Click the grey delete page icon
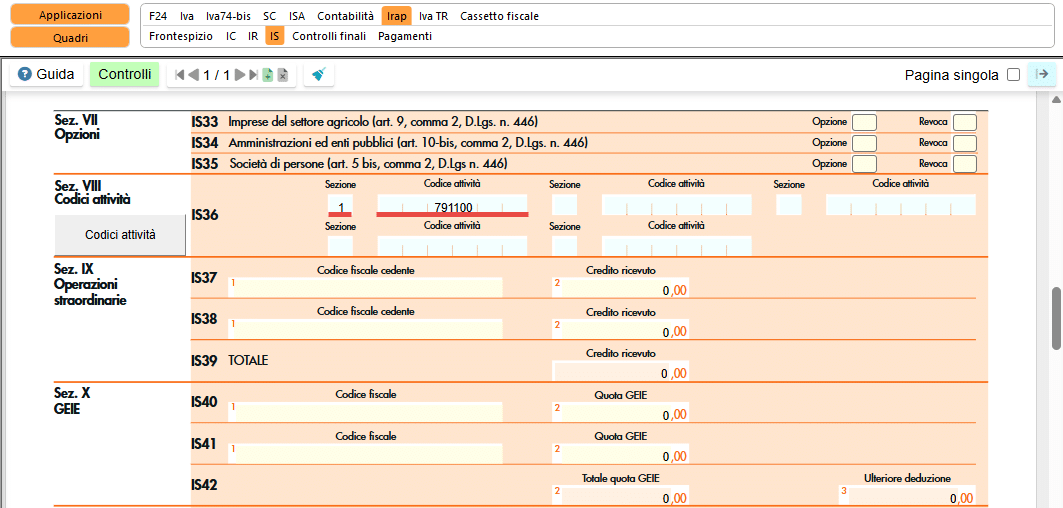 282,75
